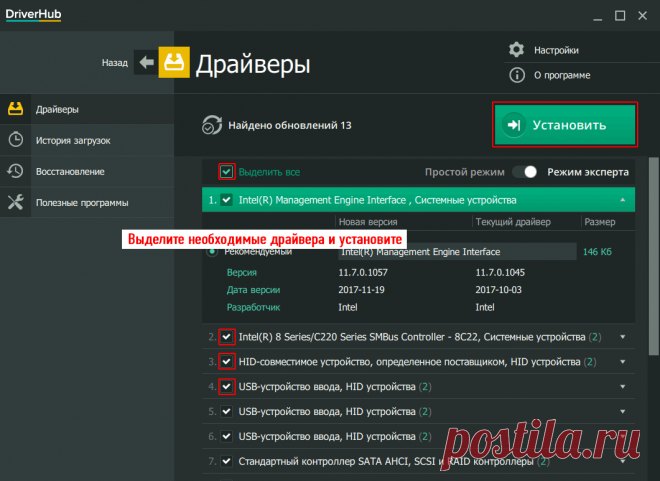Click the Простой режим label
Image resolution: width=660 pixels, height=481 pixels.
(x=465, y=172)
